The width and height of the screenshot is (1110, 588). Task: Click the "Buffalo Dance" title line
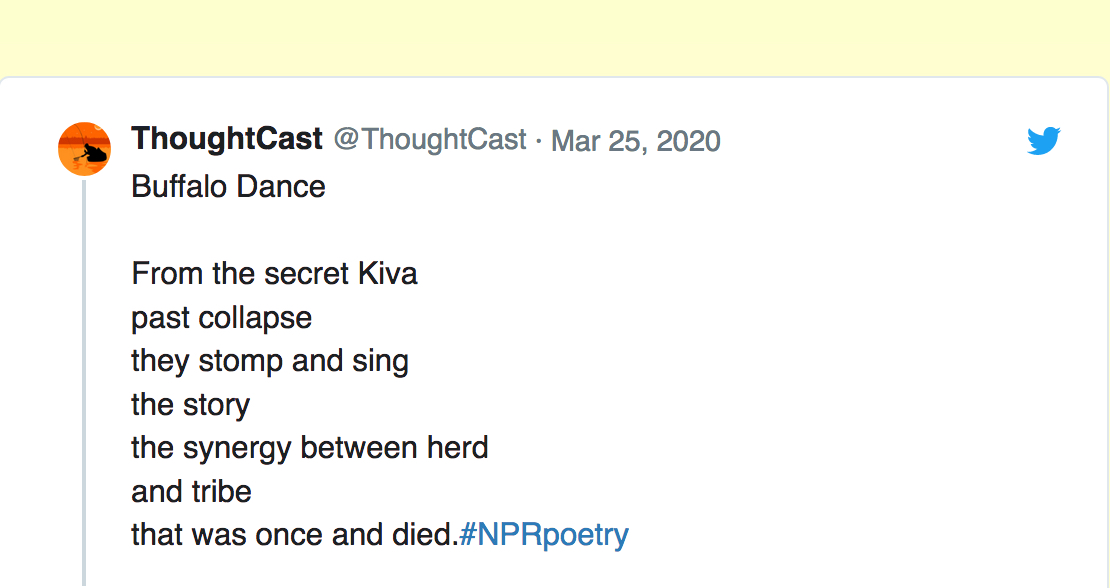coord(228,187)
